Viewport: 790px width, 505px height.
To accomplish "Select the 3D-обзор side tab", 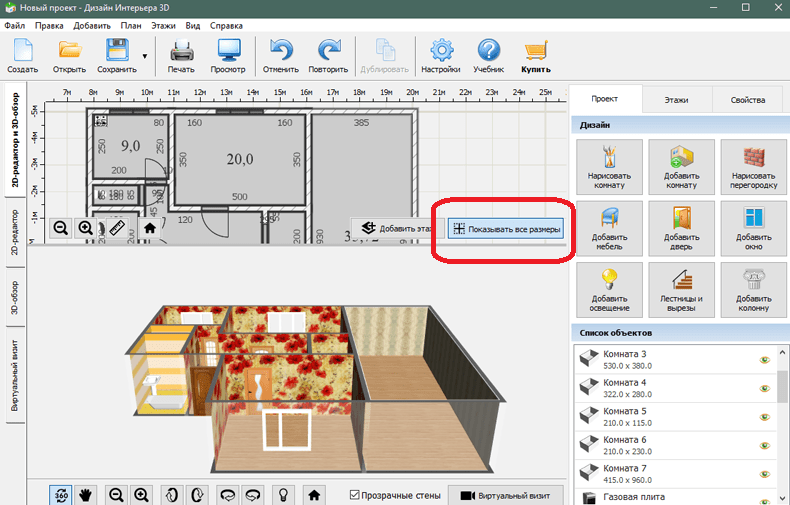I will 15,297.
